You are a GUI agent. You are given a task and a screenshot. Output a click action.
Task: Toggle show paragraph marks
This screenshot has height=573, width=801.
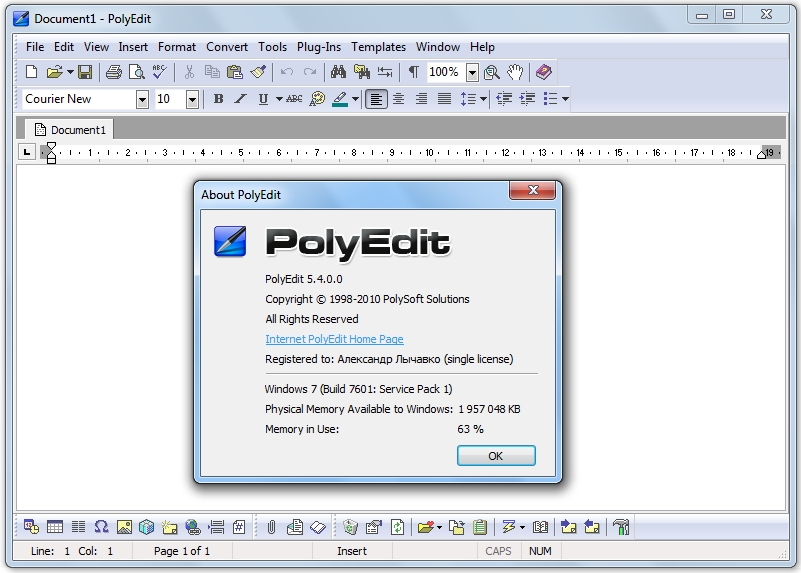coord(414,72)
